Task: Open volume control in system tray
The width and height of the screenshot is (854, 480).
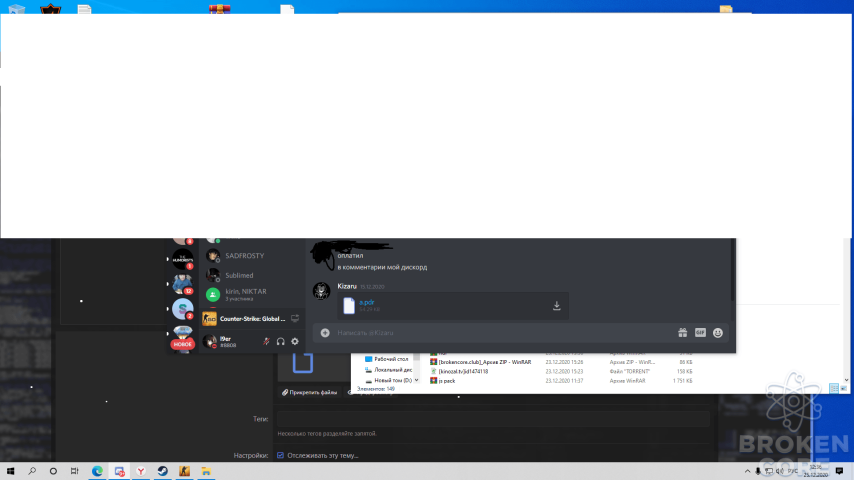Action: pyautogui.click(x=779, y=471)
